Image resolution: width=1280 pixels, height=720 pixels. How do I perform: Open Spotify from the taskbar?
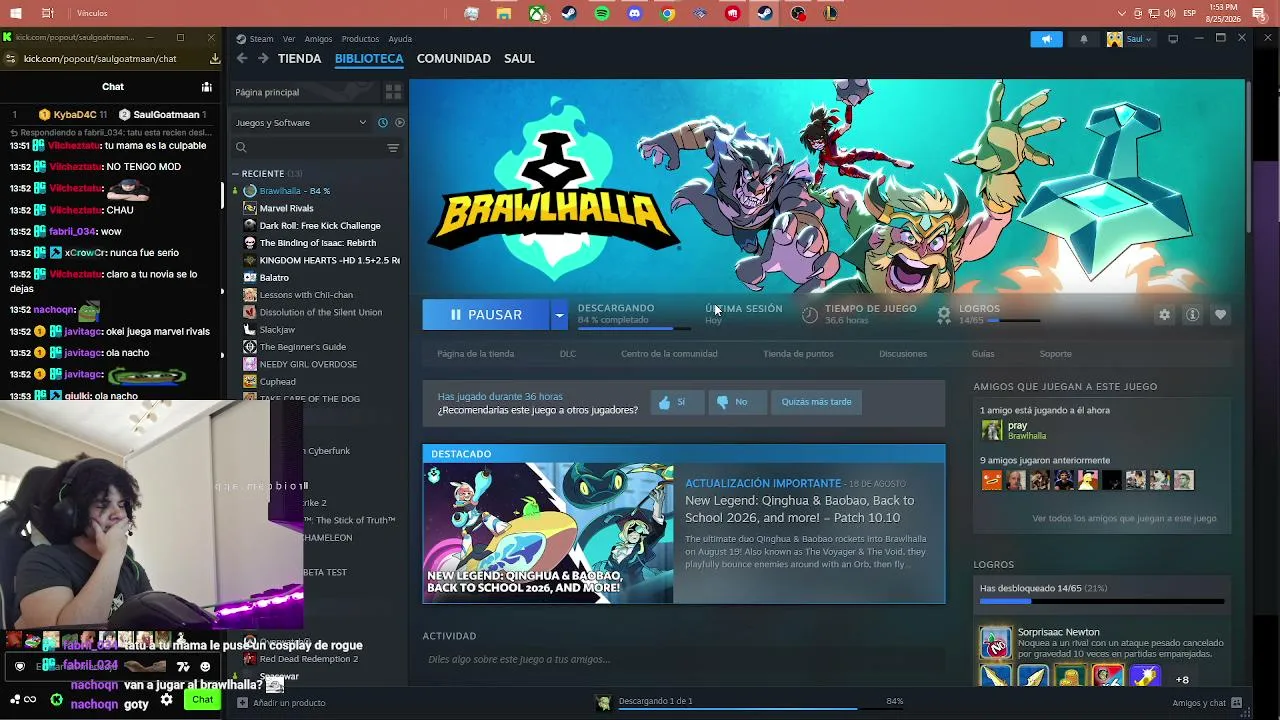click(x=602, y=13)
